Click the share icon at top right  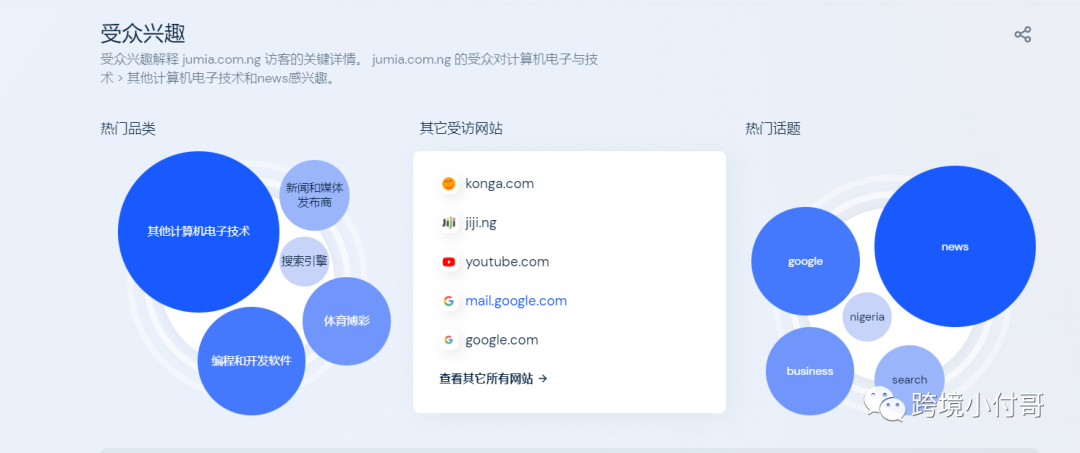coord(1022,34)
